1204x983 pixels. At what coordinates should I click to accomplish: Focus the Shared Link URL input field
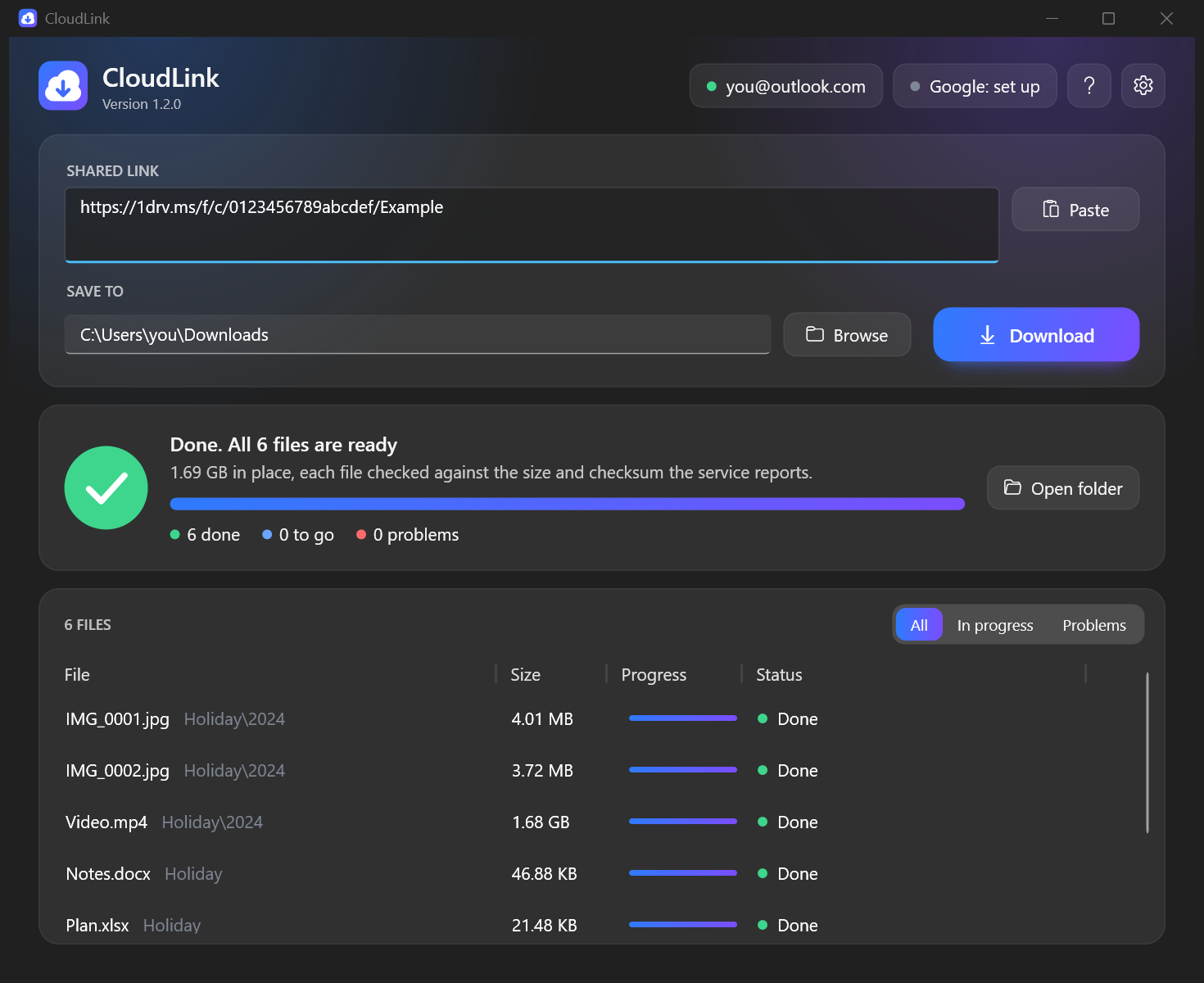pyautogui.click(x=532, y=225)
